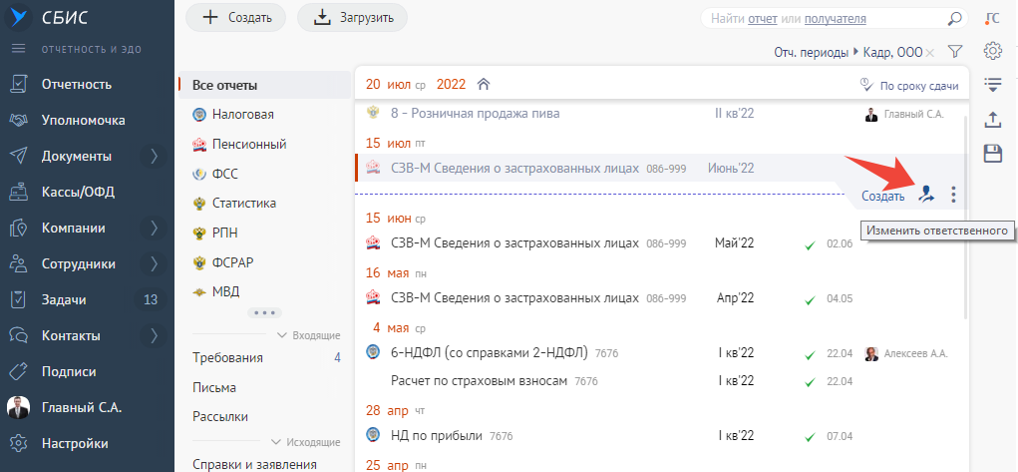Expand the Сотрудники sidebar submenu

coord(154,264)
